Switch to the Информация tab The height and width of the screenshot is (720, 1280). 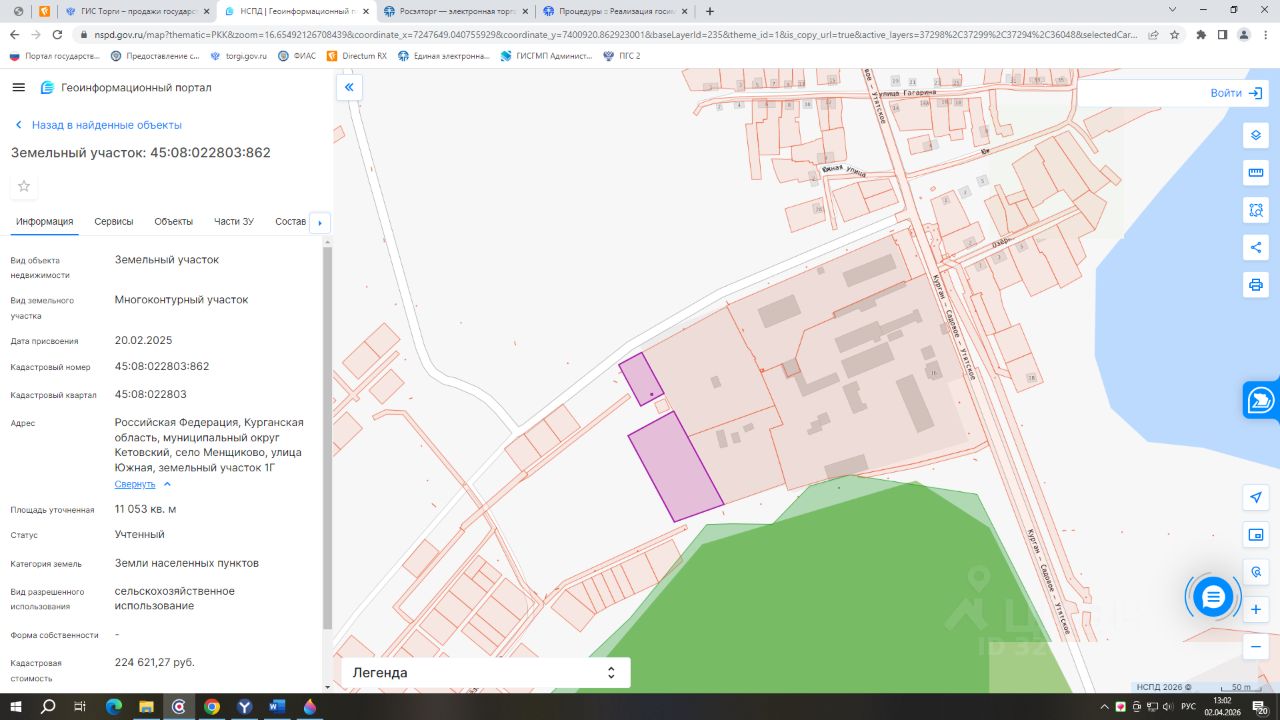point(45,222)
